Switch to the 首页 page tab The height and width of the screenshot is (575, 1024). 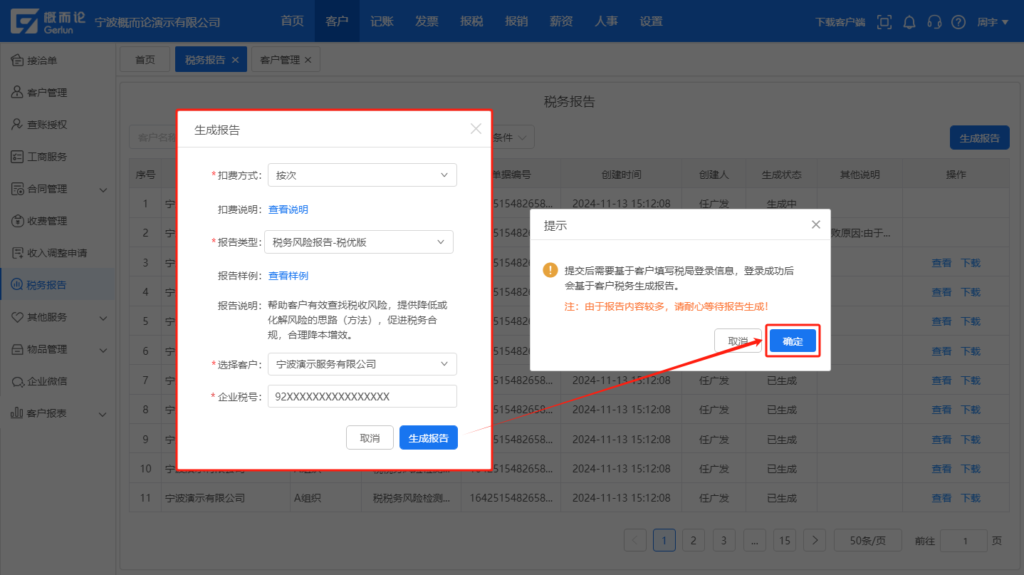145,59
